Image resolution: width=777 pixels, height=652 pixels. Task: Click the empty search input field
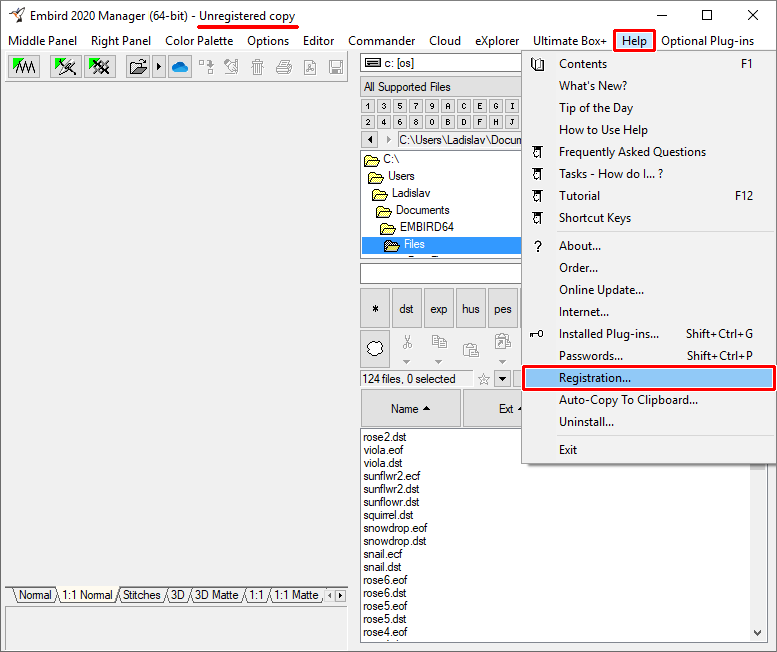[441, 273]
